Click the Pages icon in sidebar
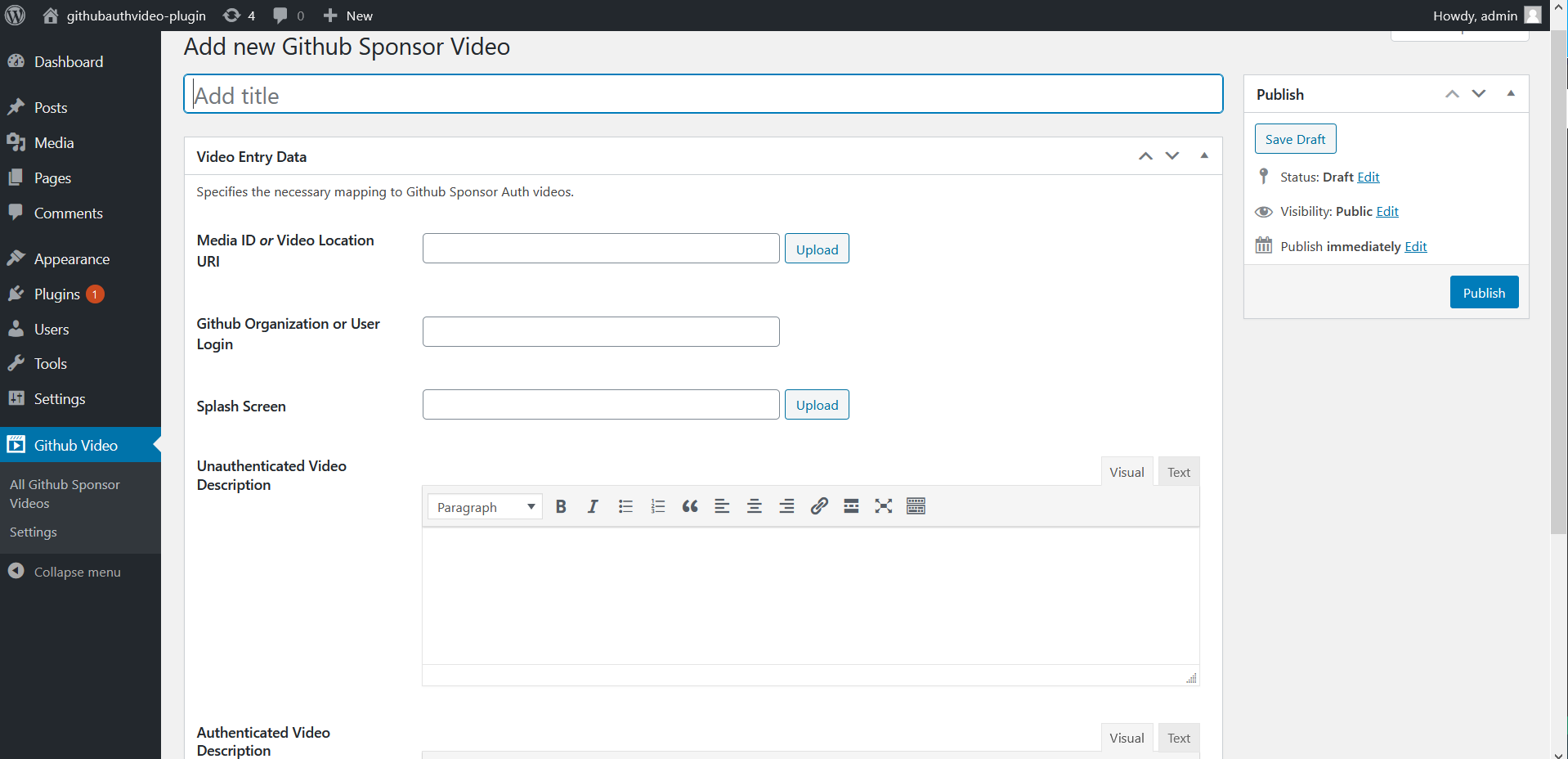This screenshot has width=1568, height=759. click(16, 177)
